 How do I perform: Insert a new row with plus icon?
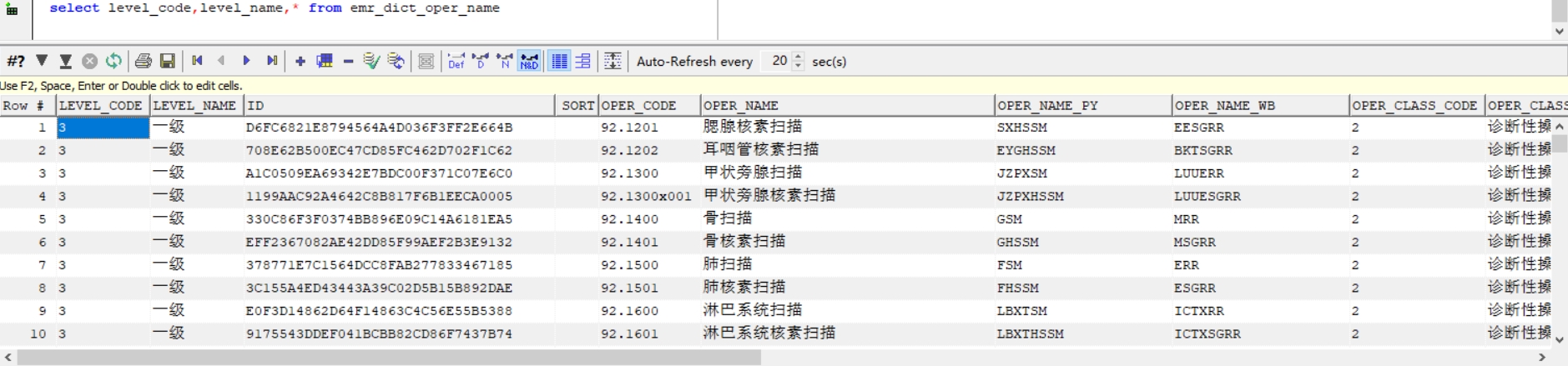click(x=300, y=61)
